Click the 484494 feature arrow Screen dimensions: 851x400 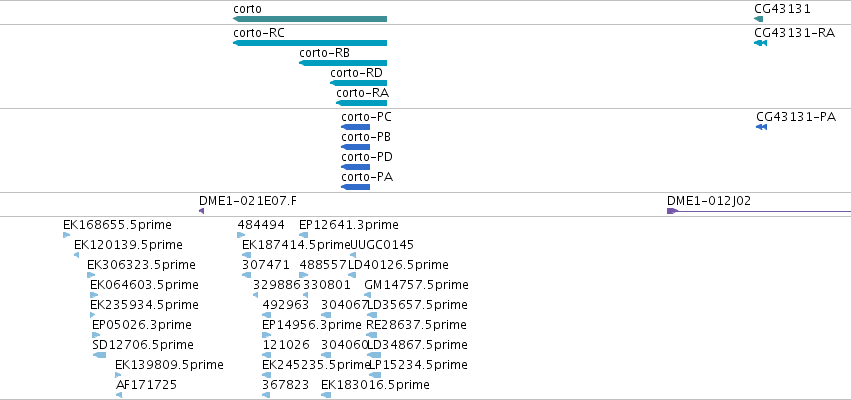point(241,235)
